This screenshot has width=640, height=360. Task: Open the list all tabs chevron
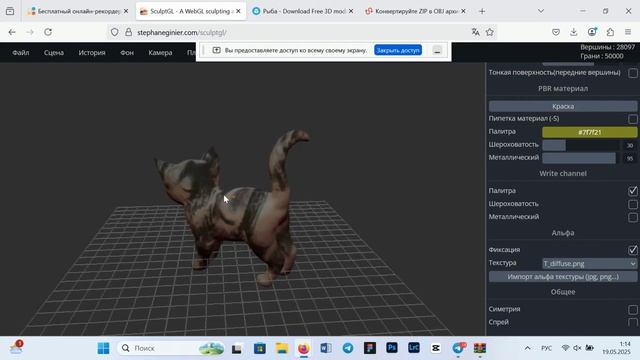541,11
